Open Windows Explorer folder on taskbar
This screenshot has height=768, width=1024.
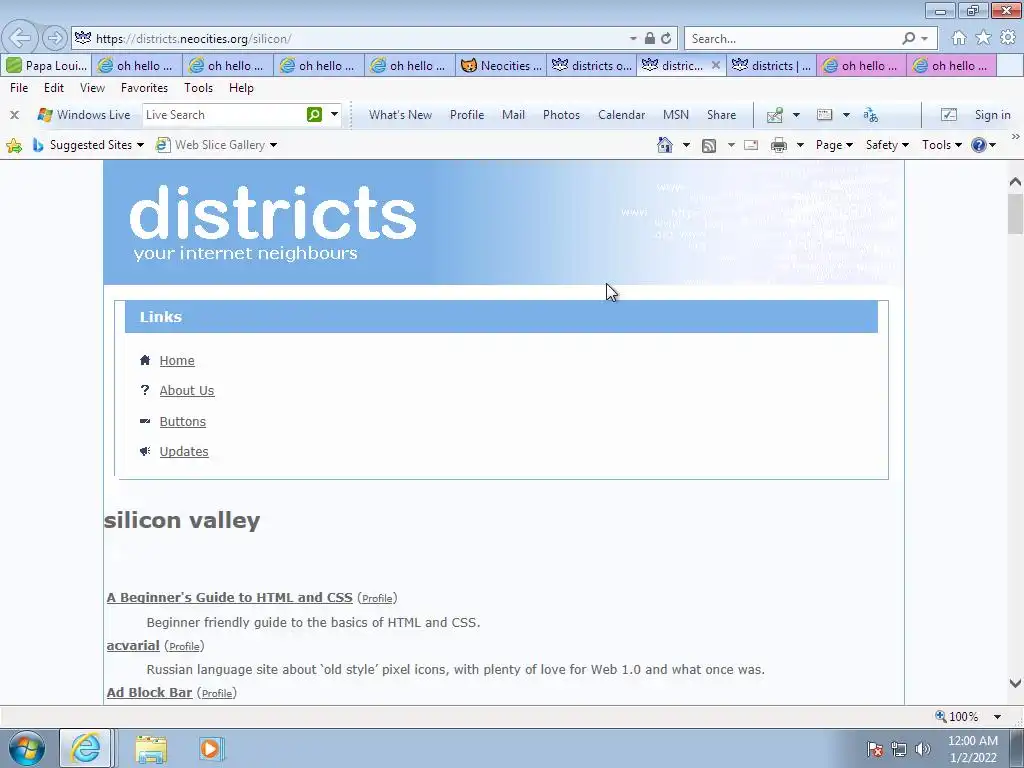click(151, 748)
